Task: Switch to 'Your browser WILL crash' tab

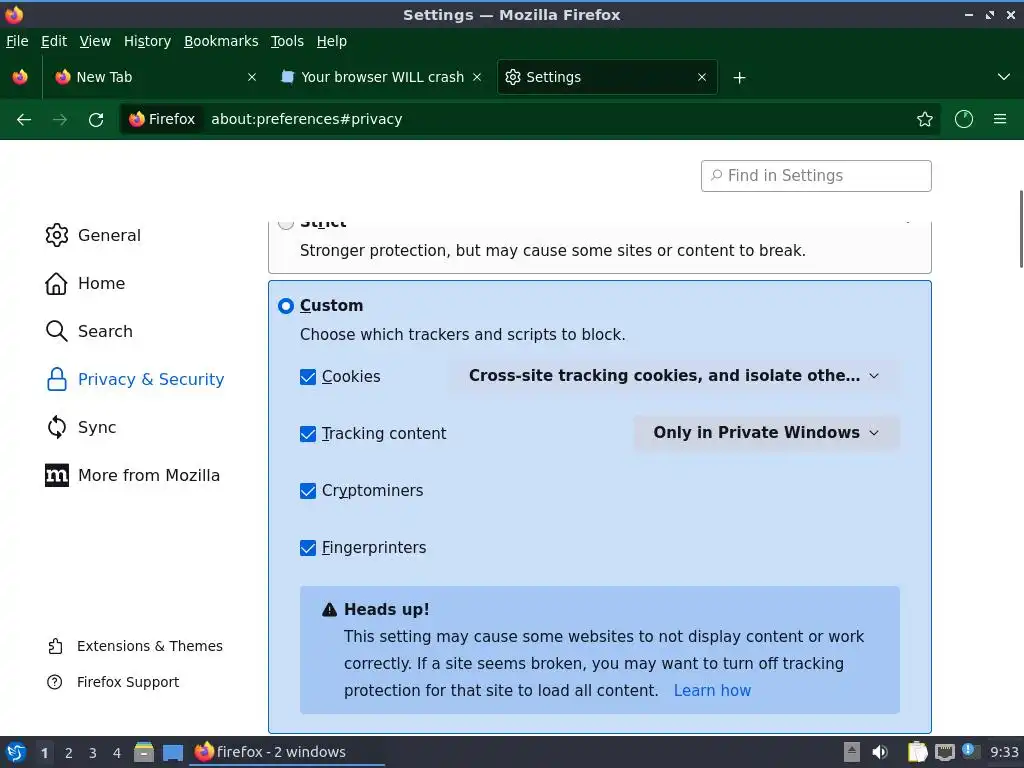Action: click(x=381, y=77)
